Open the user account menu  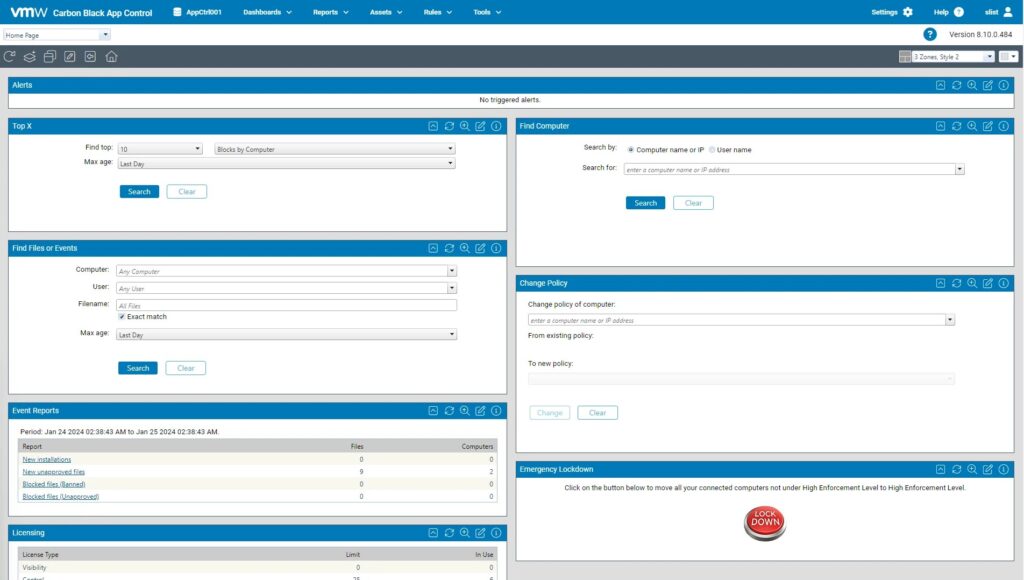(x=999, y=12)
